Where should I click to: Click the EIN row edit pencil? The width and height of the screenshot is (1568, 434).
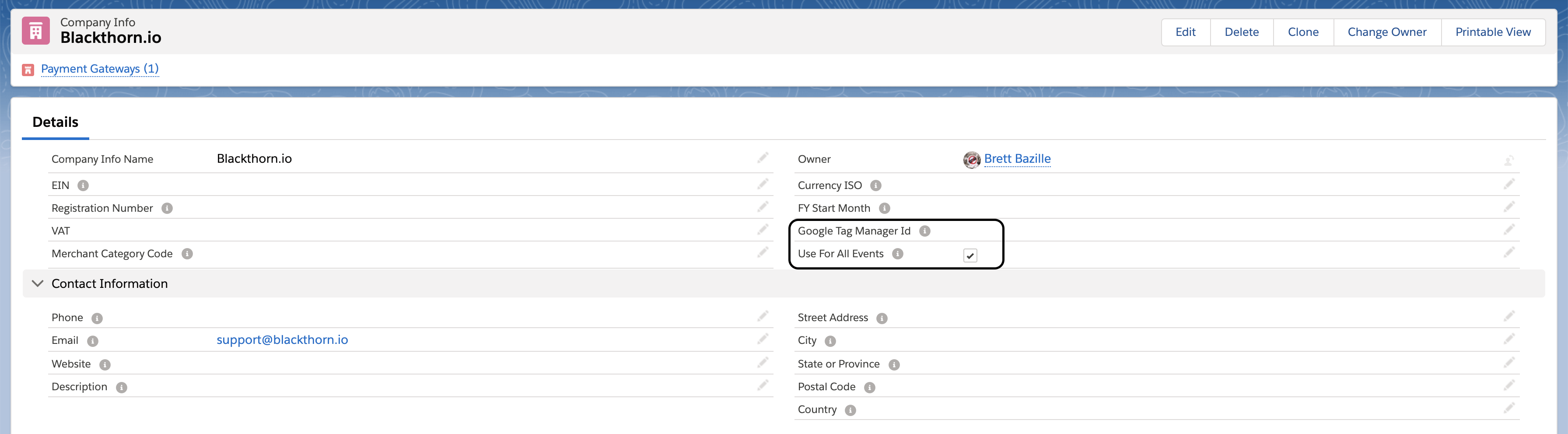pyautogui.click(x=763, y=185)
